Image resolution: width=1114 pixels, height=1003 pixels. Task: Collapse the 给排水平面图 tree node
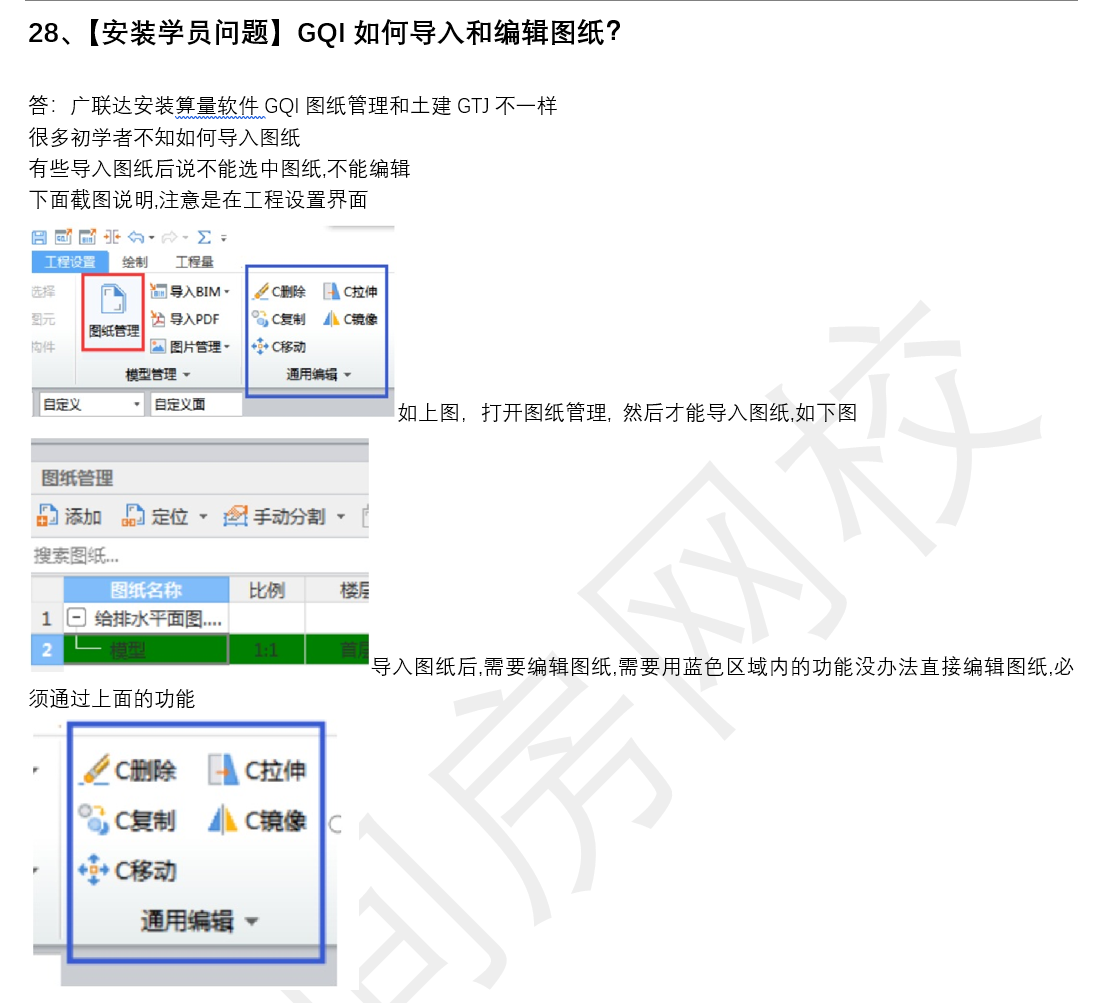[x=76, y=617]
